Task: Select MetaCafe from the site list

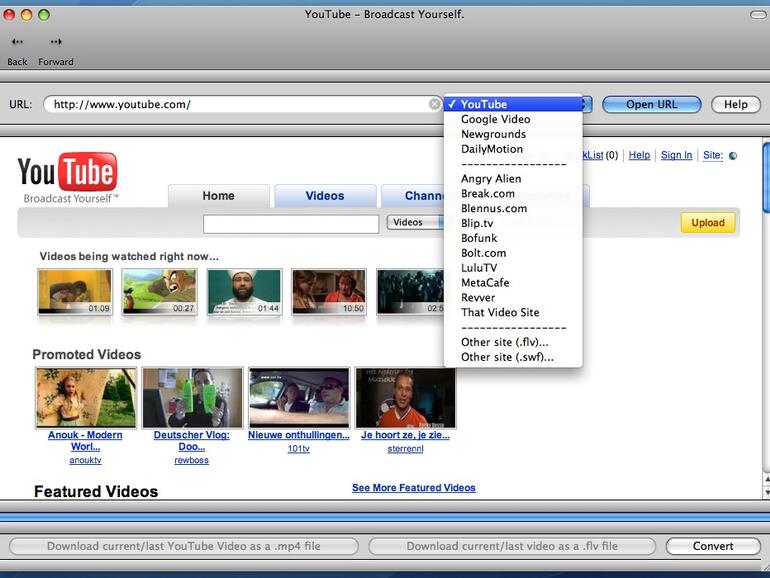Action: [x=485, y=283]
